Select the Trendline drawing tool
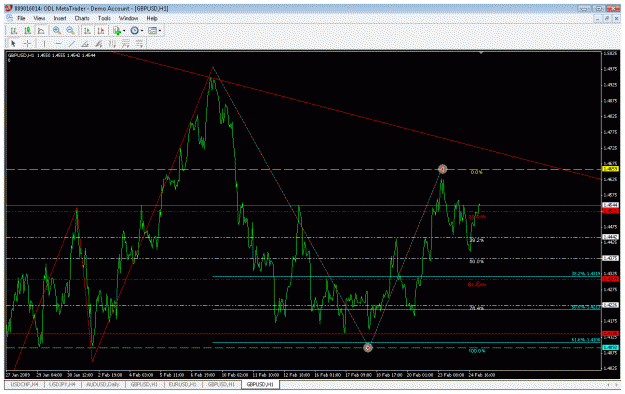Viewport: 625px width, 394px height. click(x=72, y=43)
